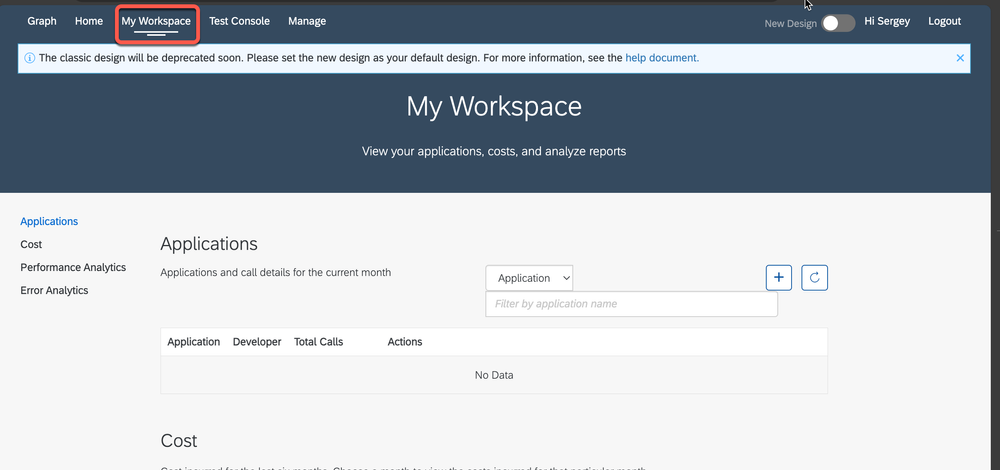
Task: Select Applications in the side navigation
Action: (49, 222)
